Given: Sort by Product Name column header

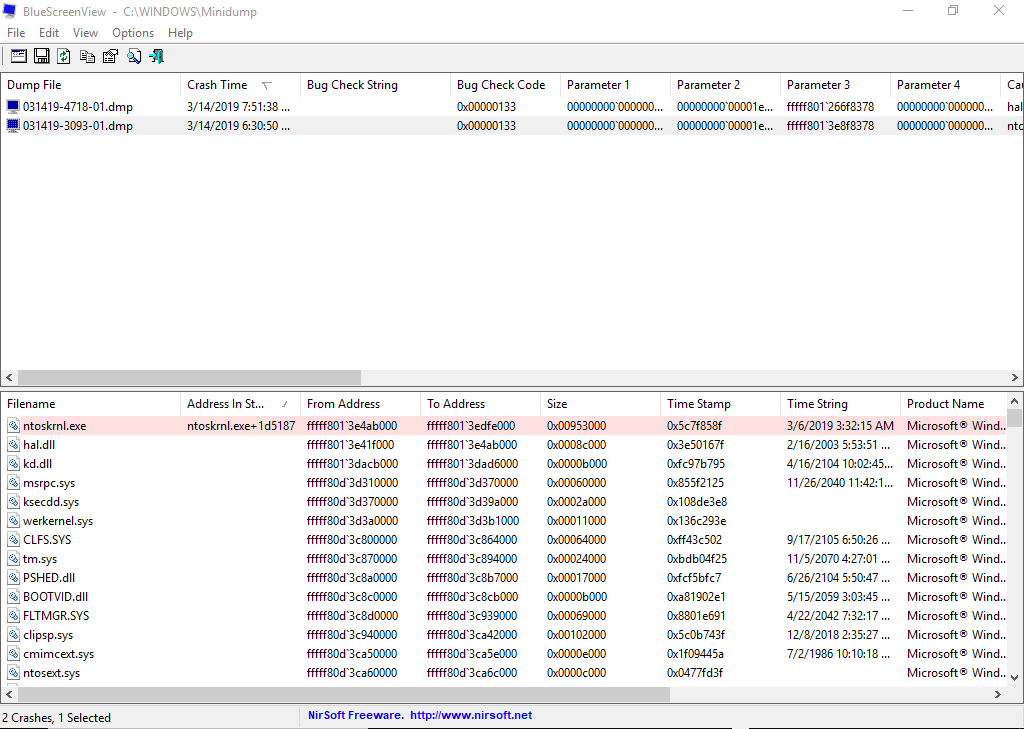Looking at the screenshot, I should pyautogui.click(x=953, y=404).
